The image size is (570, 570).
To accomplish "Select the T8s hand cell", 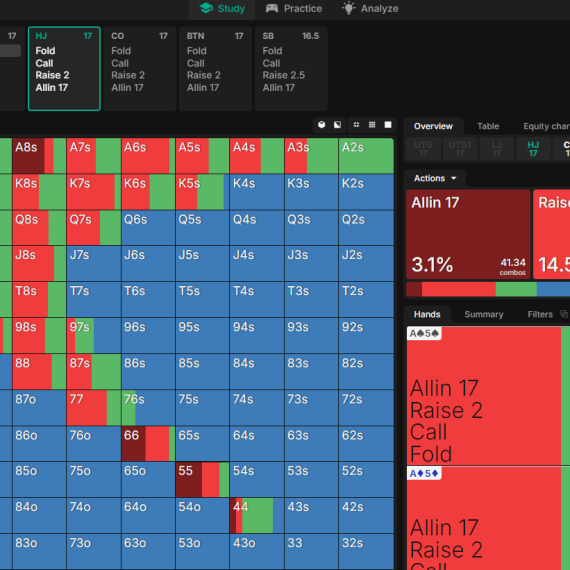I will tap(39, 300).
